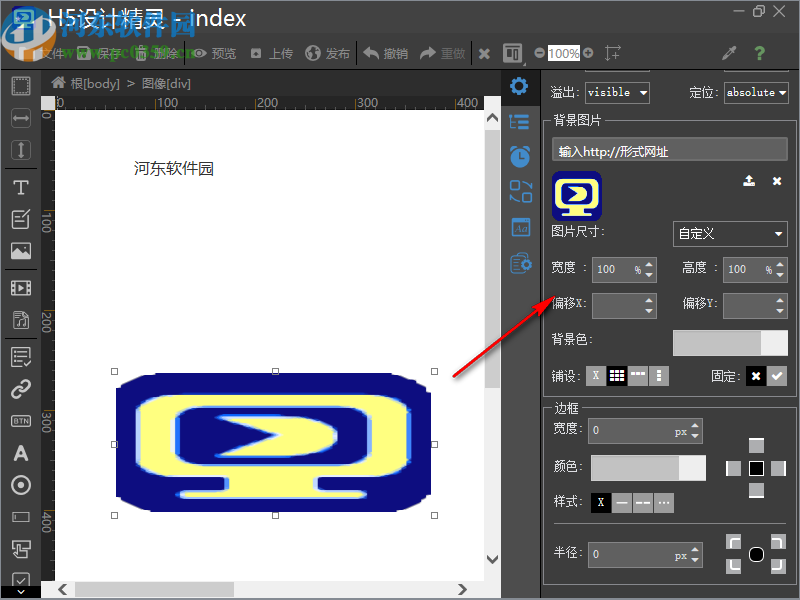
Task: Upload background image with upload icon
Action: 748,181
